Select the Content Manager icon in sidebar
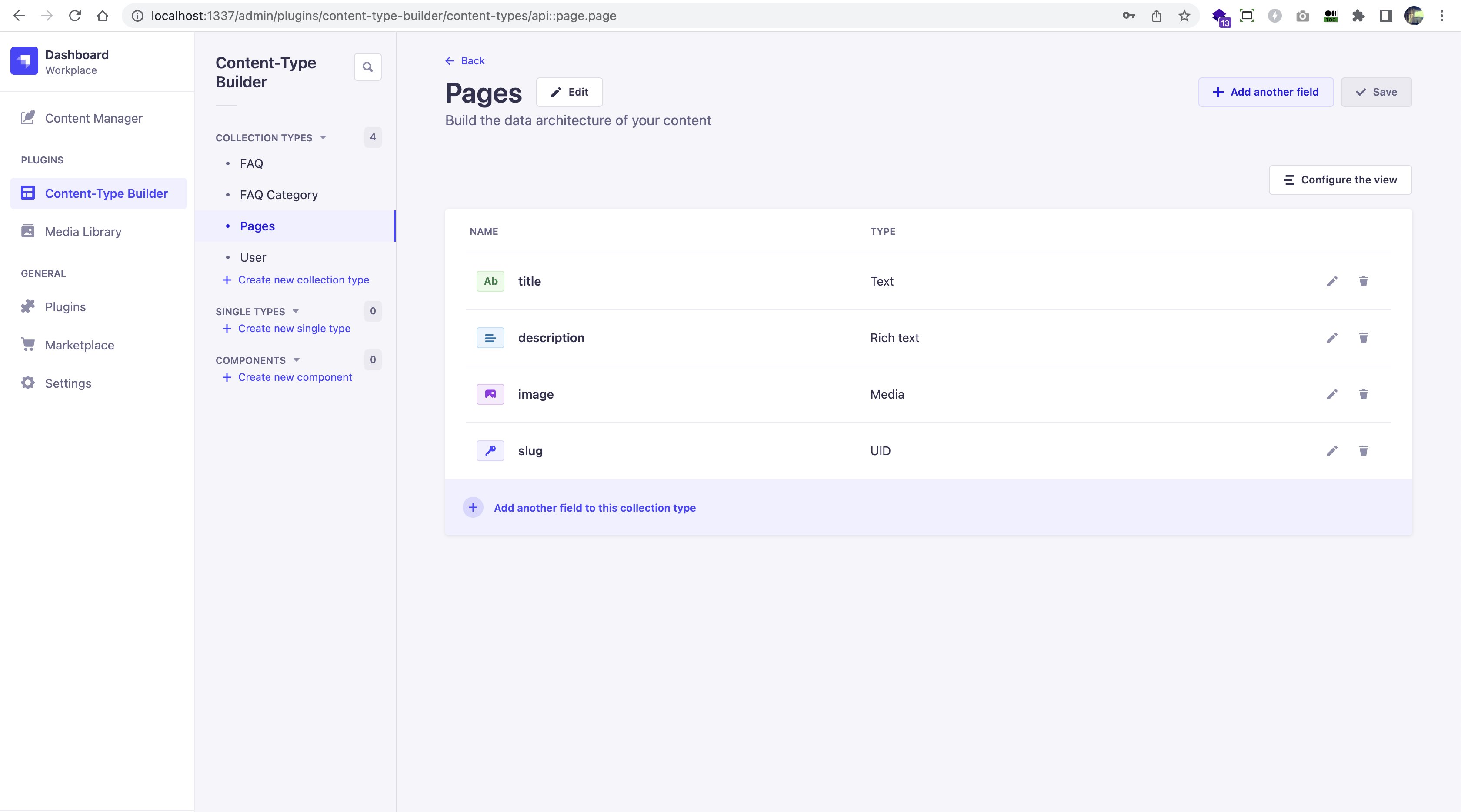The width and height of the screenshot is (1461, 812). 28,118
